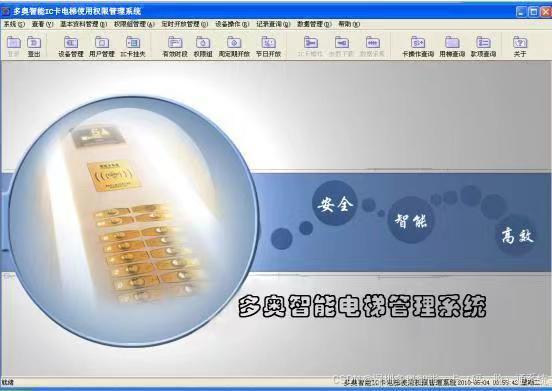Open the 卡操作查询 card query icon

click(x=418, y=46)
